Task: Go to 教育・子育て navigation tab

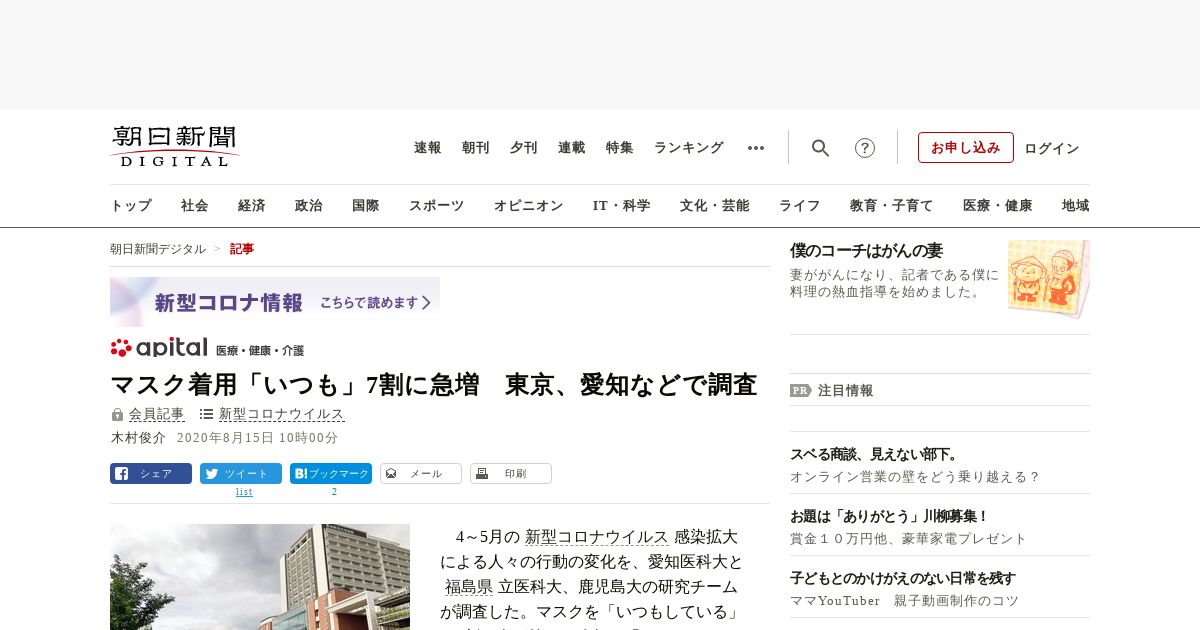Action: coord(892,206)
